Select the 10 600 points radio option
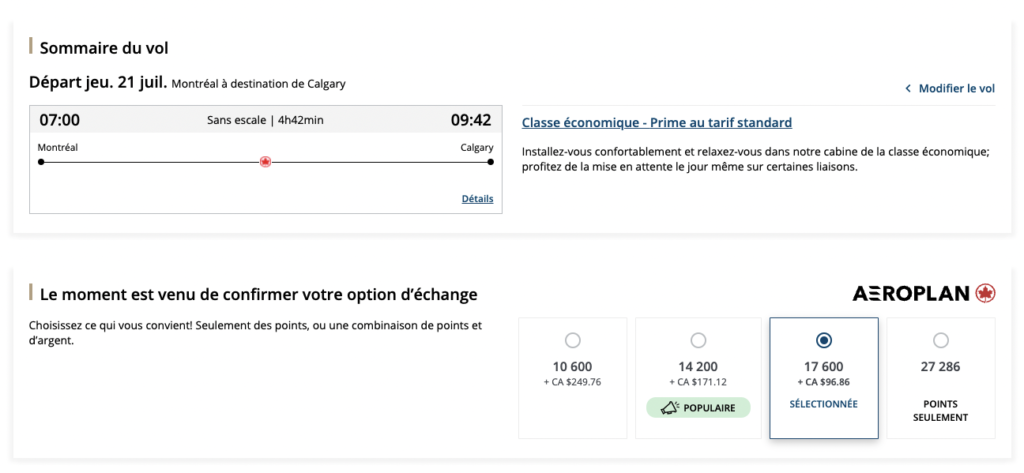 [x=573, y=340]
